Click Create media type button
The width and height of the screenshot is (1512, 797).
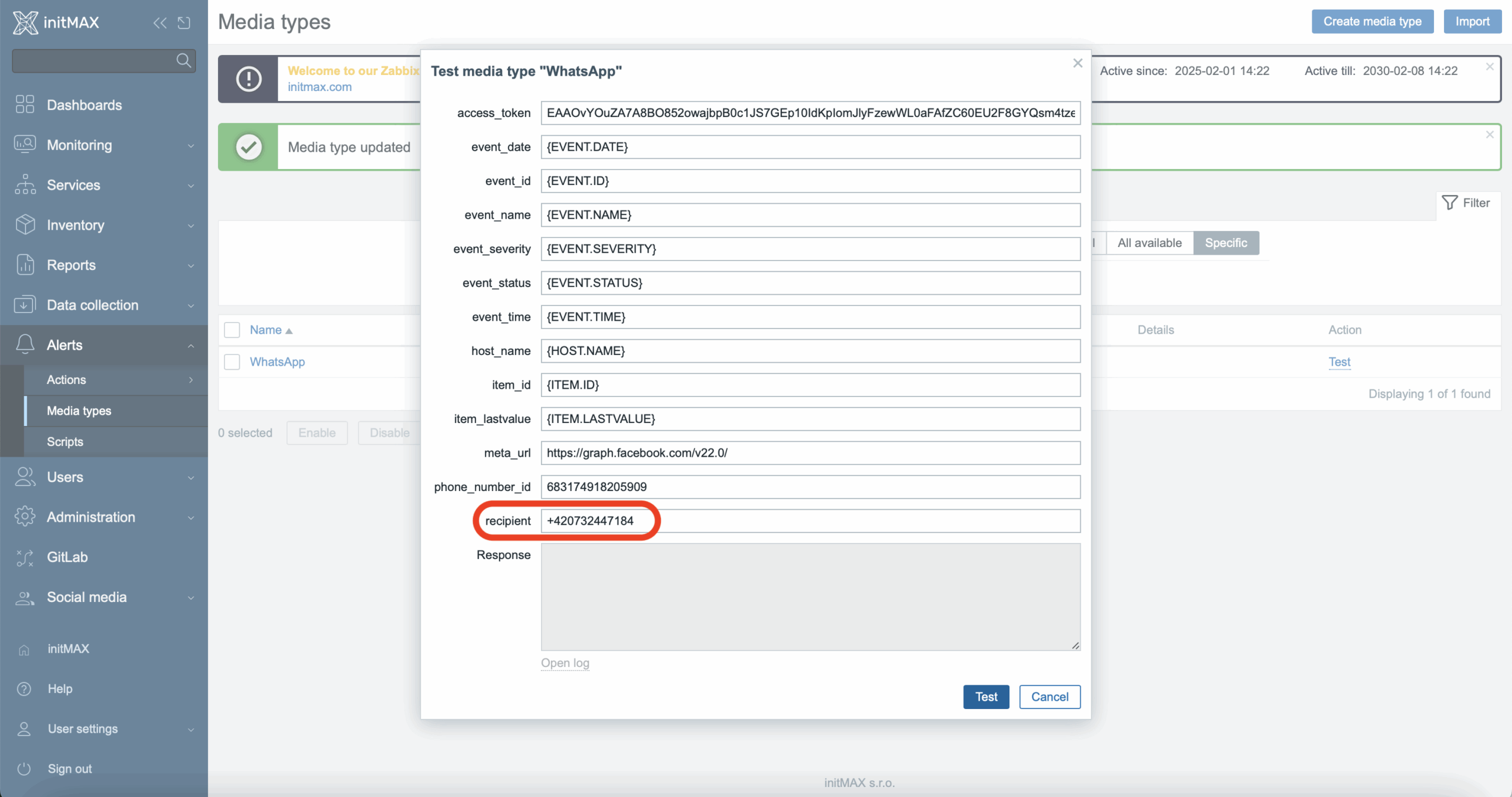click(1372, 21)
